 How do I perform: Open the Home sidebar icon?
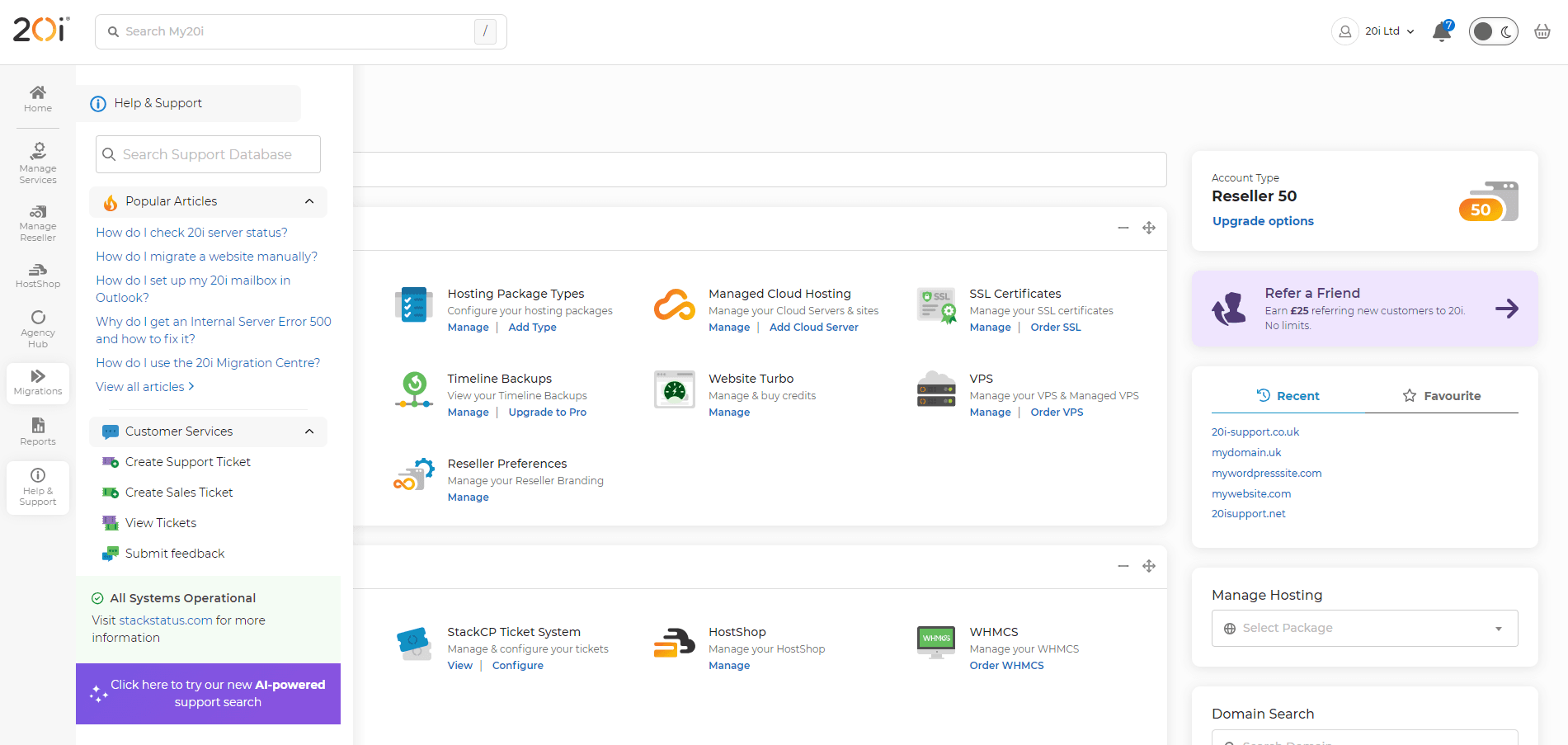point(38,98)
